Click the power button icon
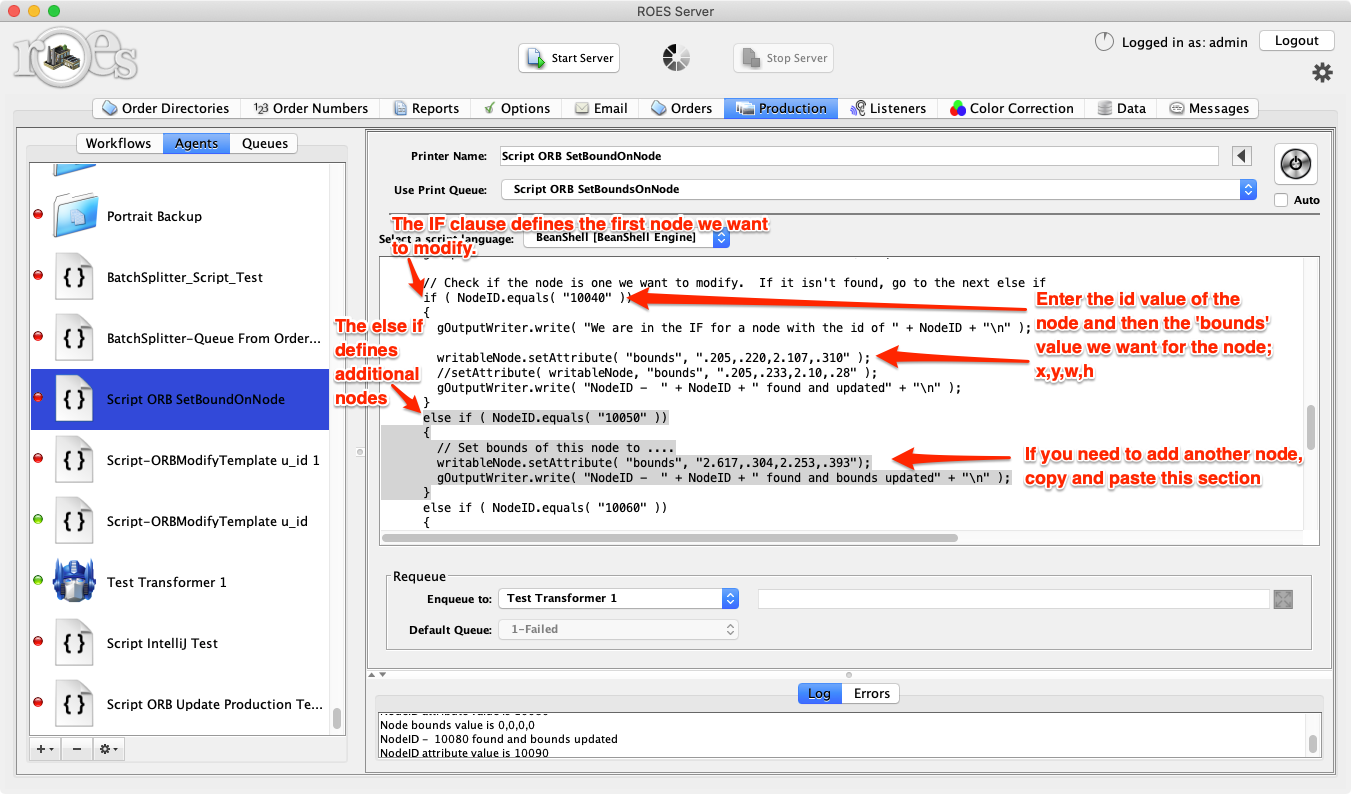This screenshot has width=1351, height=794. (x=1296, y=164)
